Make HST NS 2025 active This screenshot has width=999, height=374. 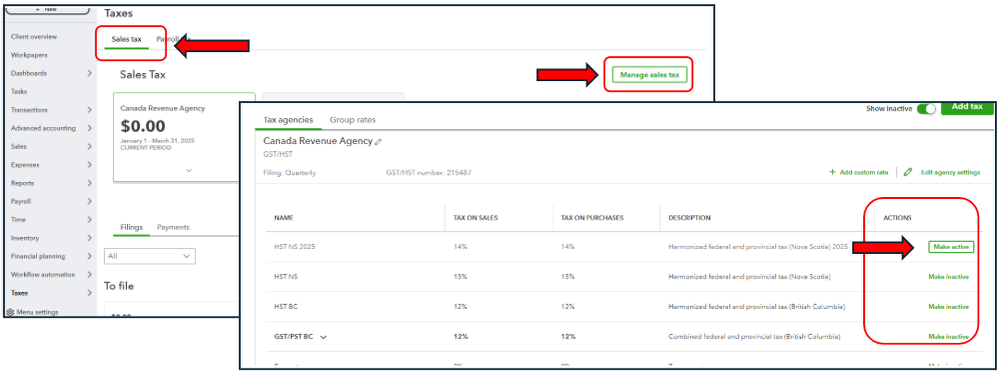pyautogui.click(x=951, y=247)
